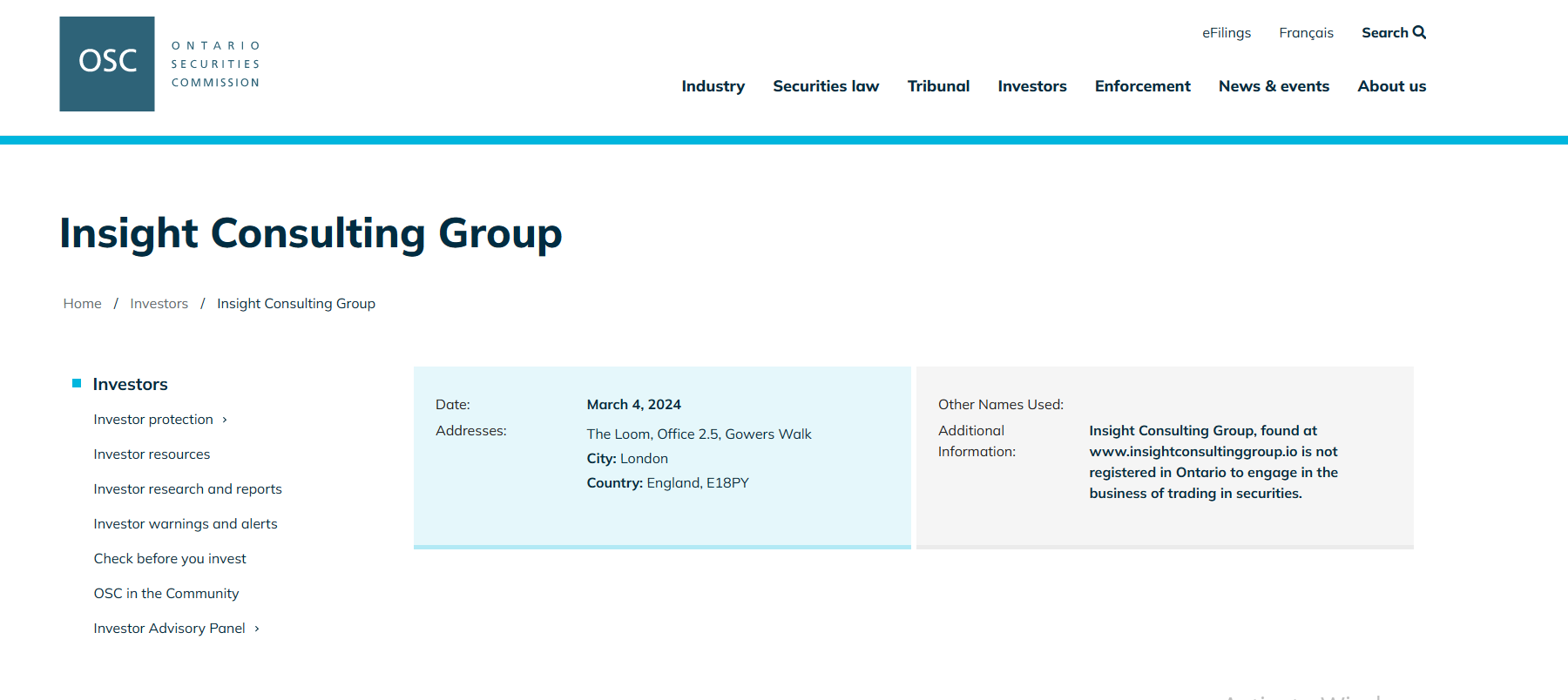Image resolution: width=1568 pixels, height=700 pixels.
Task: Open Investor research and reports link
Action: [187, 489]
